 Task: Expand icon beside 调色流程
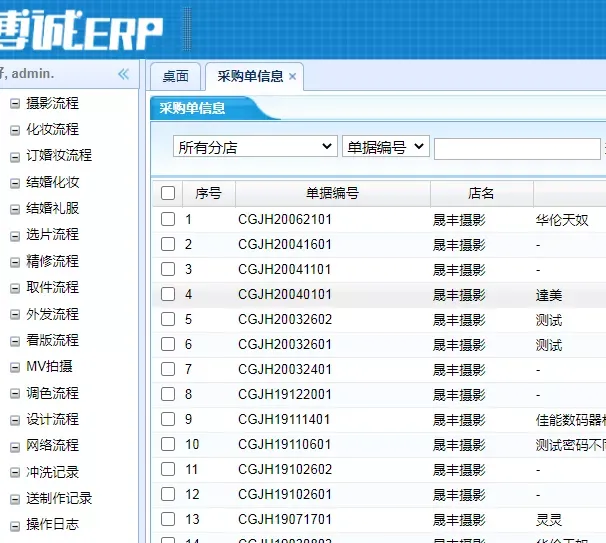click(x=15, y=393)
